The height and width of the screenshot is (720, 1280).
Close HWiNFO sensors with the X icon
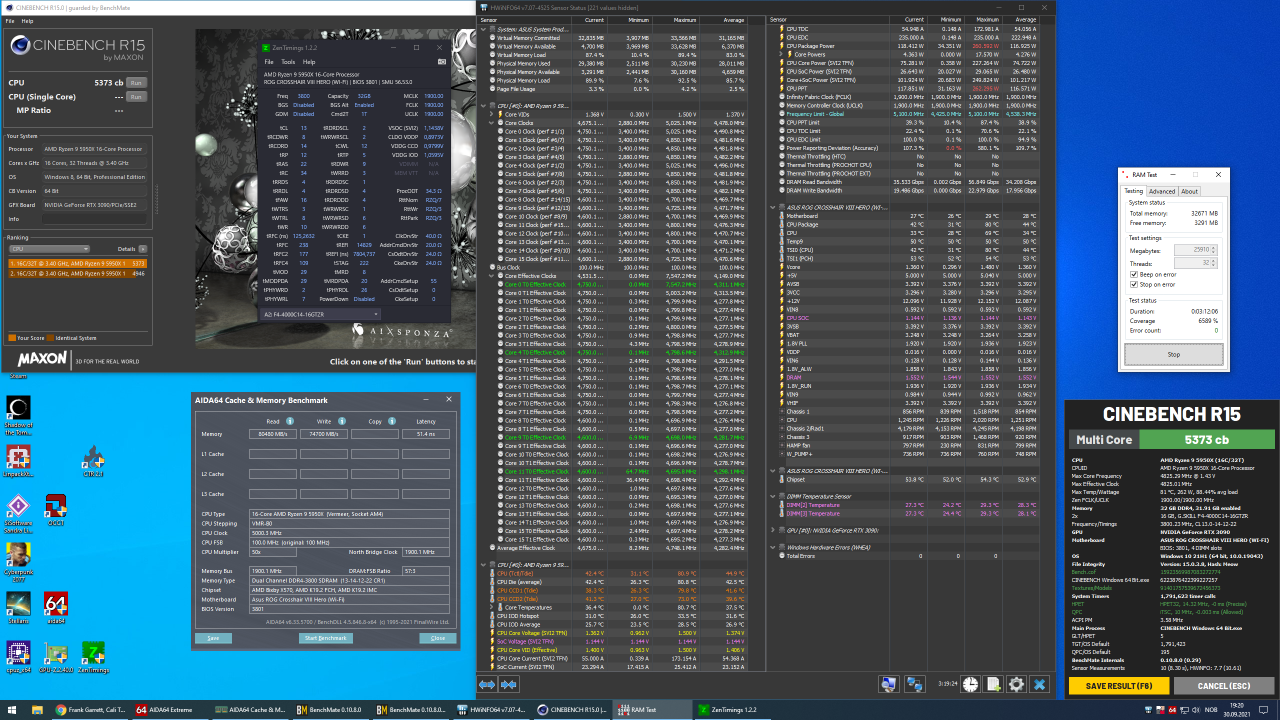point(1041,684)
